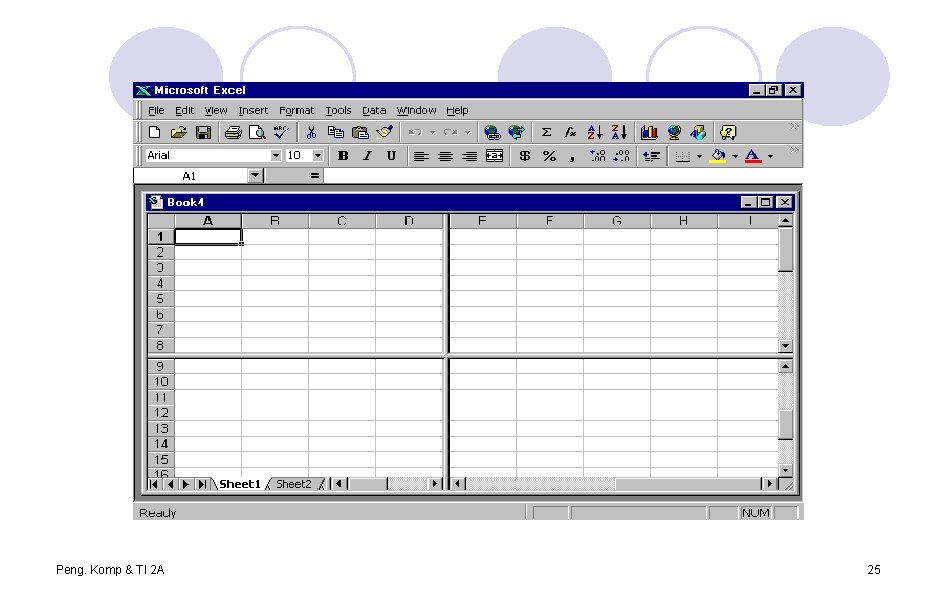Apply the red Font Color swatch

[x=753, y=156]
